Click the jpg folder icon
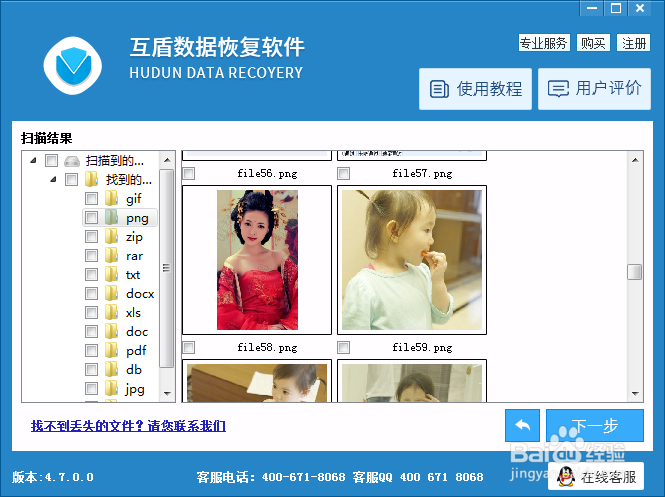665x497 pixels. [111, 388]
